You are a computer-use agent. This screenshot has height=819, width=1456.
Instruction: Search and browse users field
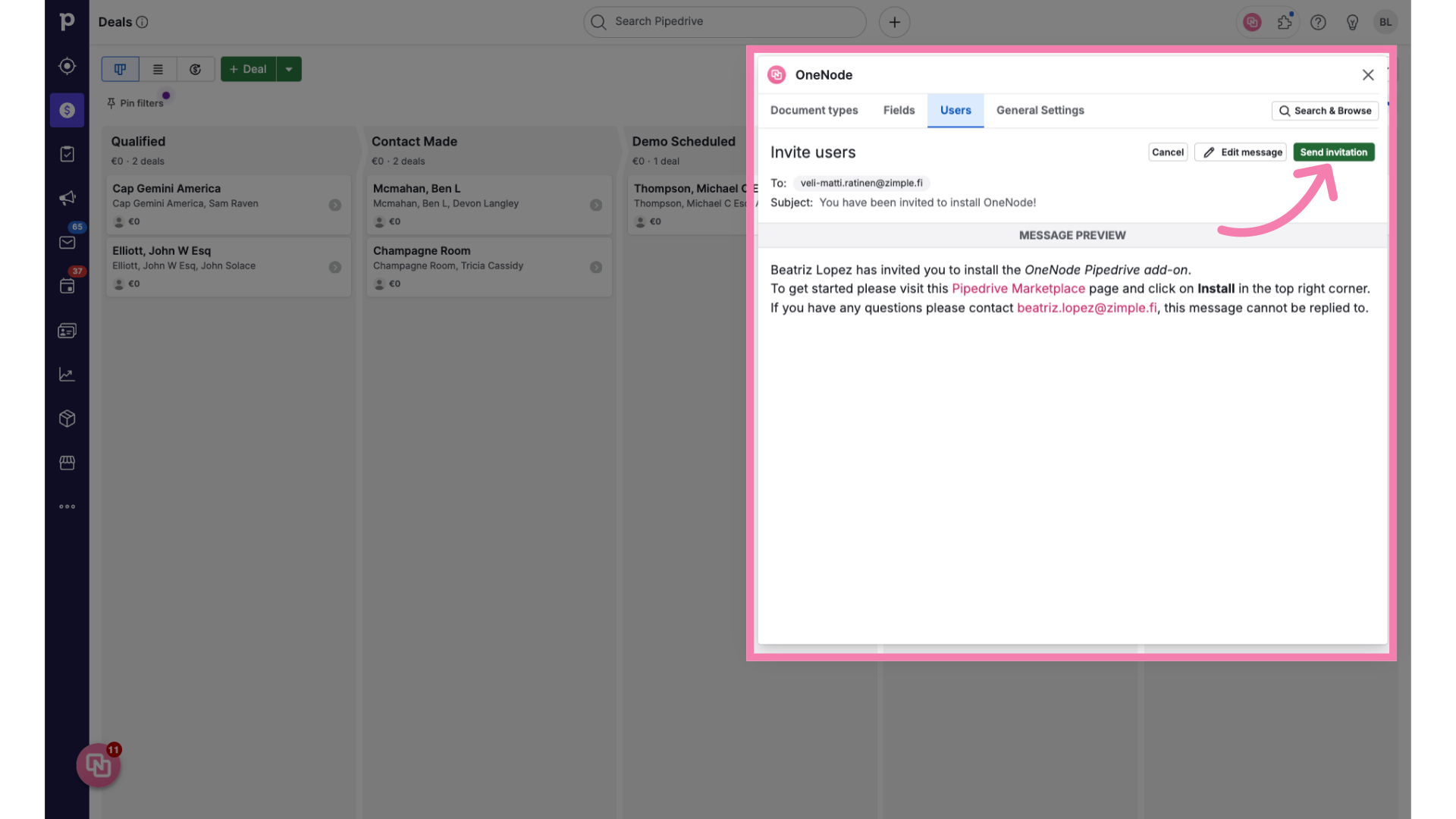pyautogui.click(x=1325, y=110)
